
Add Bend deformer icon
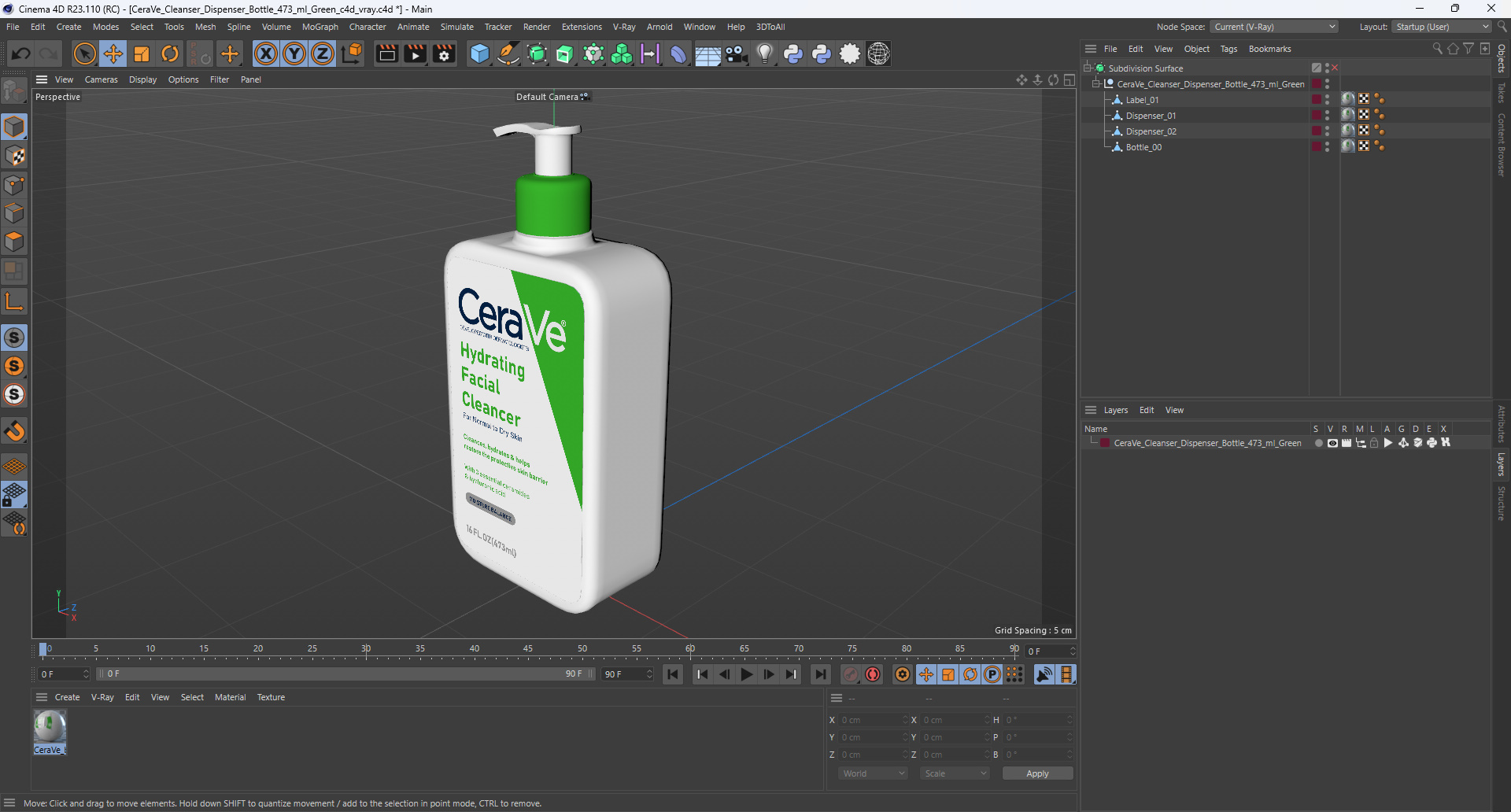678,54
